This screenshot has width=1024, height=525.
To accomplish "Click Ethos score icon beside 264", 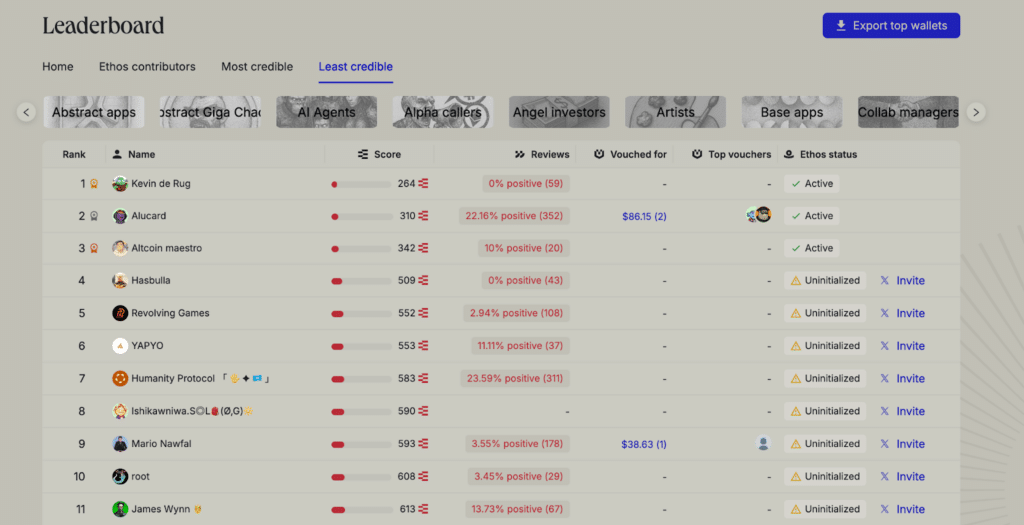I will (423, 183).
